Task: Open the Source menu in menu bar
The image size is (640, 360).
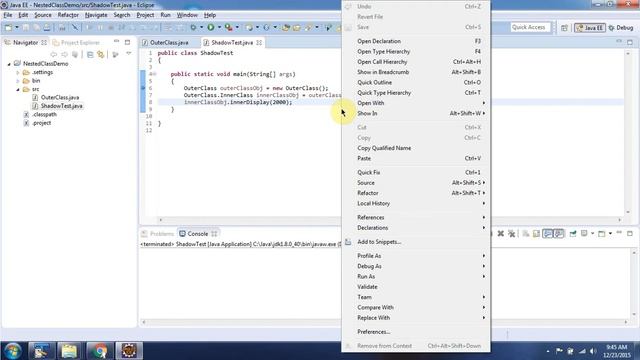Action: (43, 15)
